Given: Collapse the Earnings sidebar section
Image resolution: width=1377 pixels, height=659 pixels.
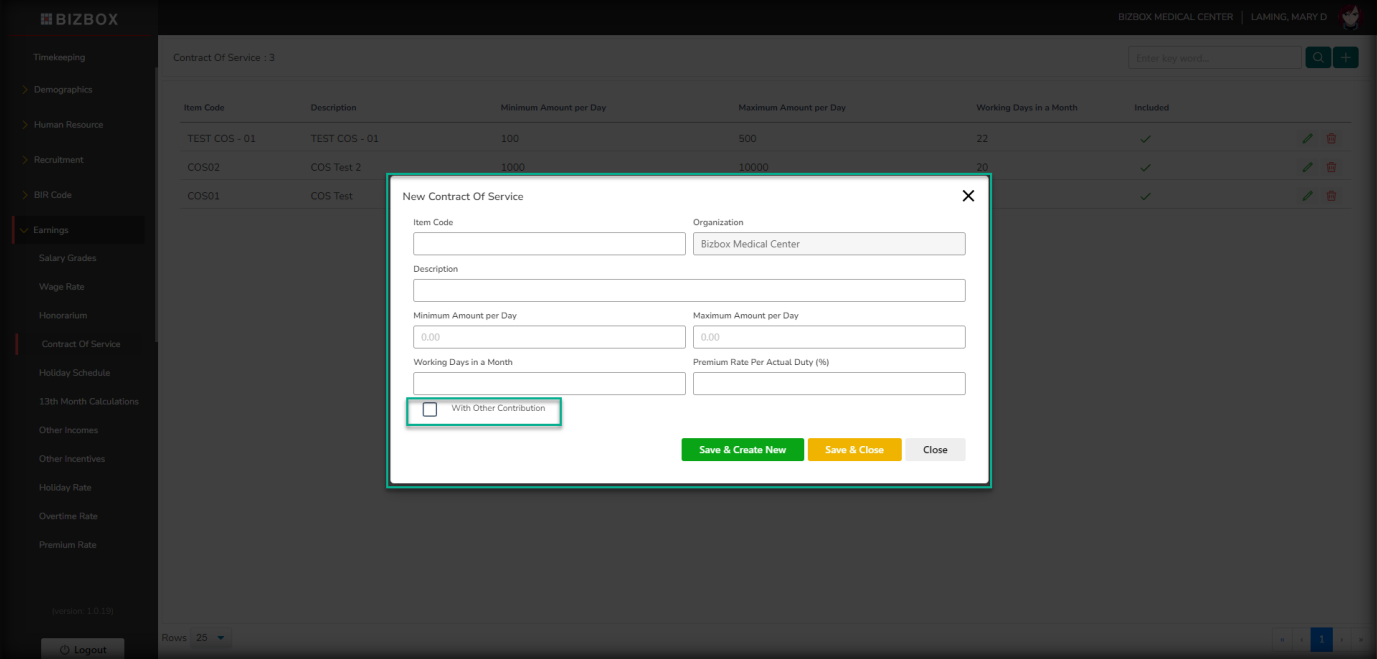Looking at the screenshot, I should coord(51,230).
